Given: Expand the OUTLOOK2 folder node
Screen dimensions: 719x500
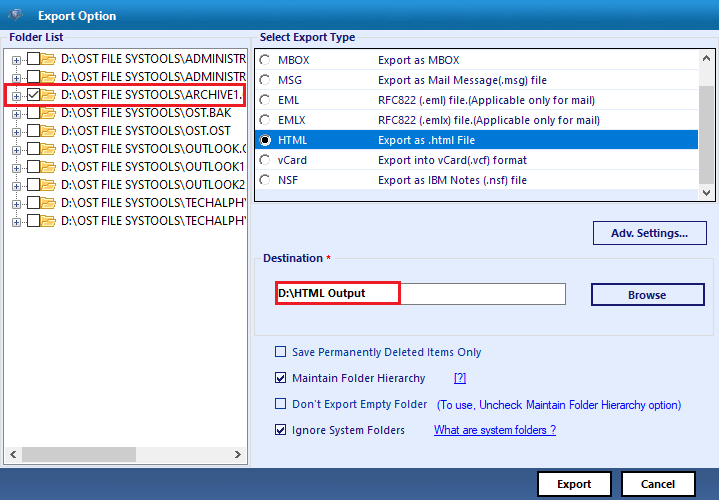Looking at the screenshot, I should 17,186.
